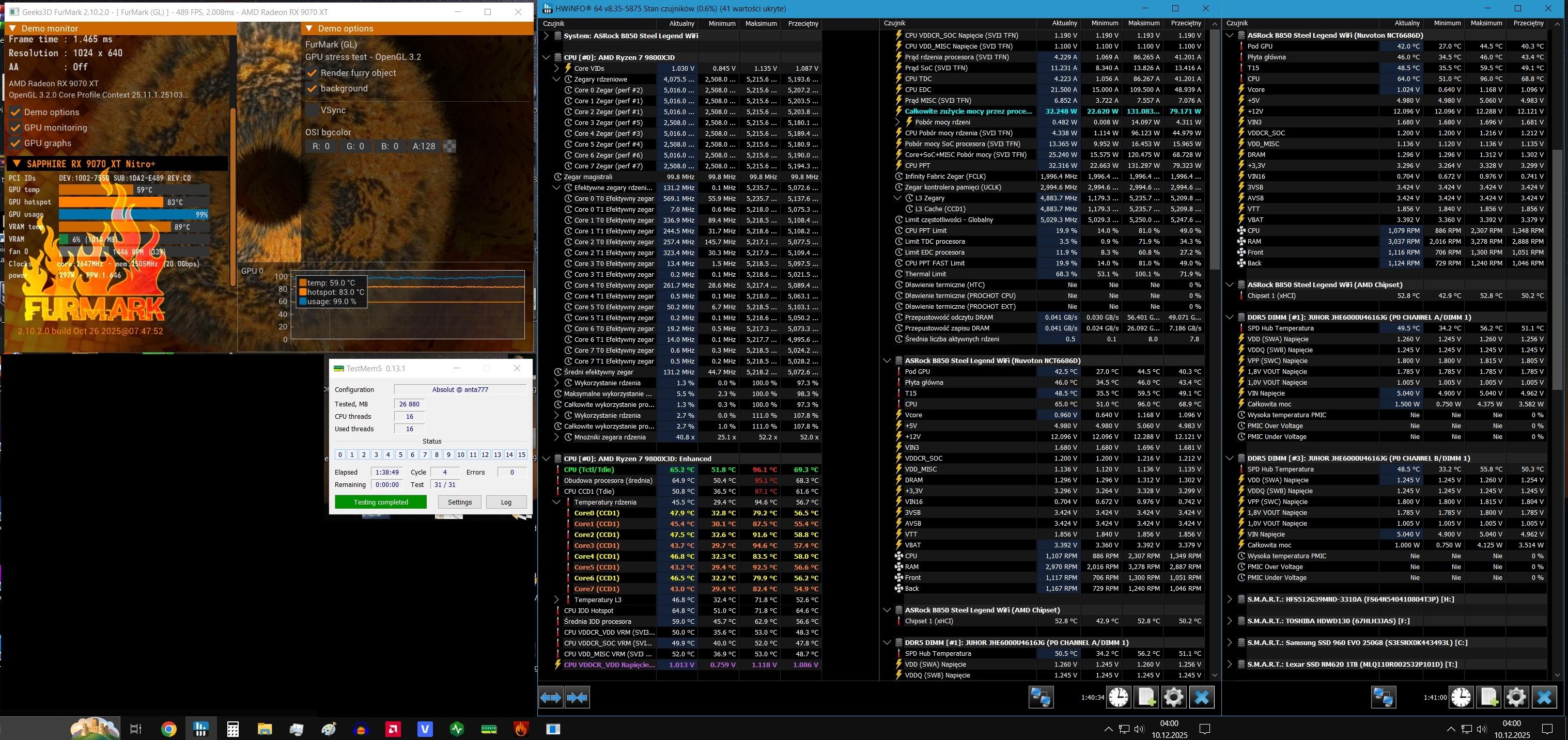Click the collapse sensor columns arrows icon
1568x740 pixels.
577,698
